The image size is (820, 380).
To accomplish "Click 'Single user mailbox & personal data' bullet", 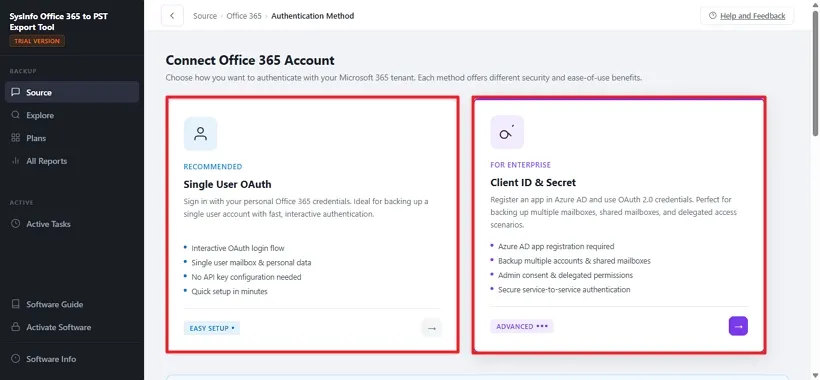I will pos(251,262).
